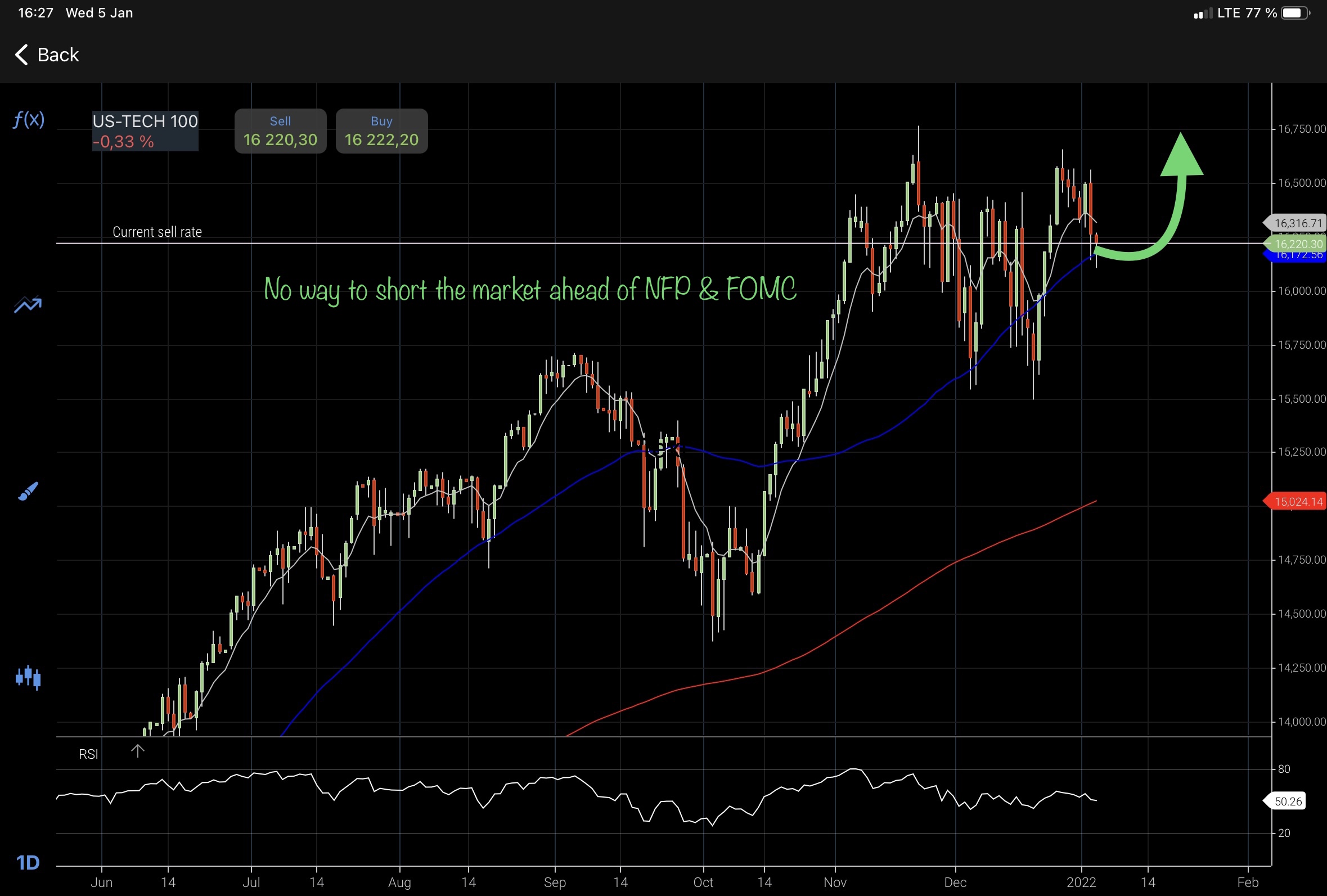The width and height of the screenshot is (1327, 896).
Task: Open the f(x) indicators menu
Action: pos(29,119)
